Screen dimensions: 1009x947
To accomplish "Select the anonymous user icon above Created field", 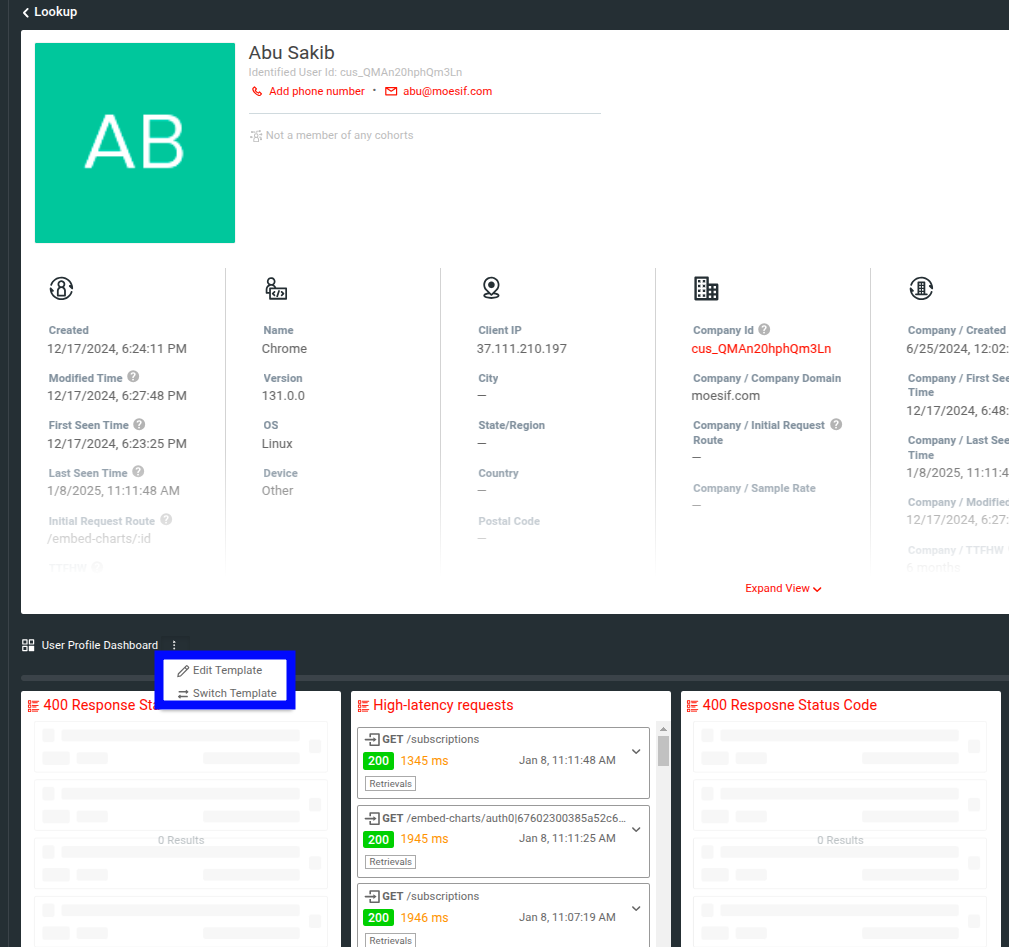I will click(x=61, y=288).
